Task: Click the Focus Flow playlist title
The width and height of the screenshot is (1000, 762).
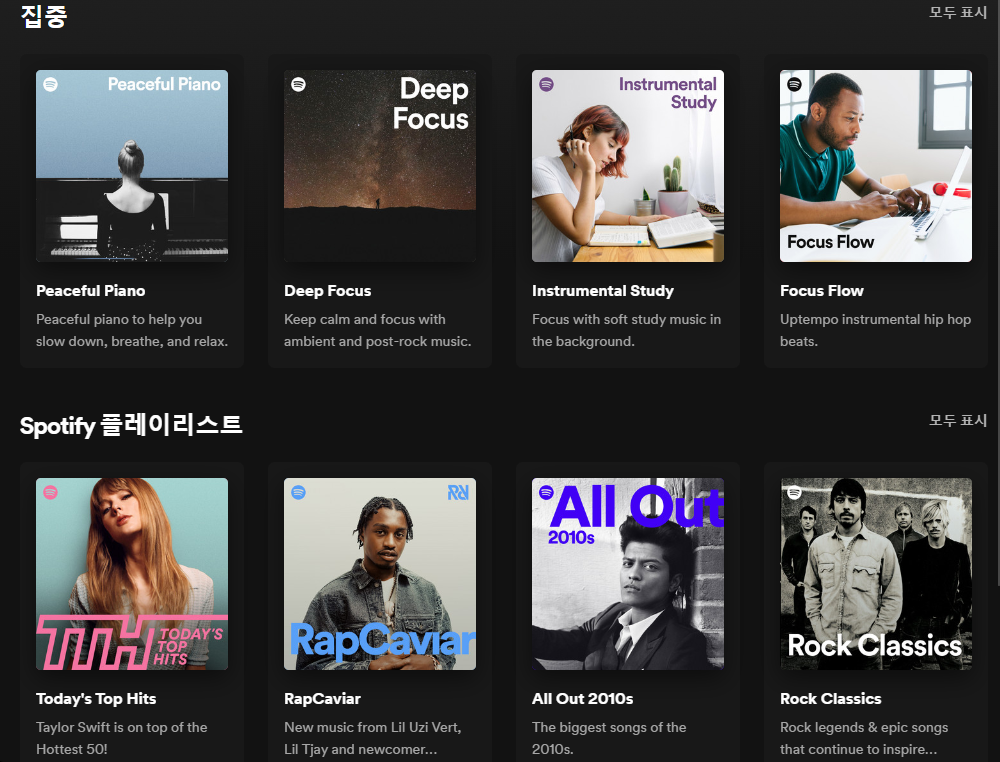Action: click(x=821, y=291)
